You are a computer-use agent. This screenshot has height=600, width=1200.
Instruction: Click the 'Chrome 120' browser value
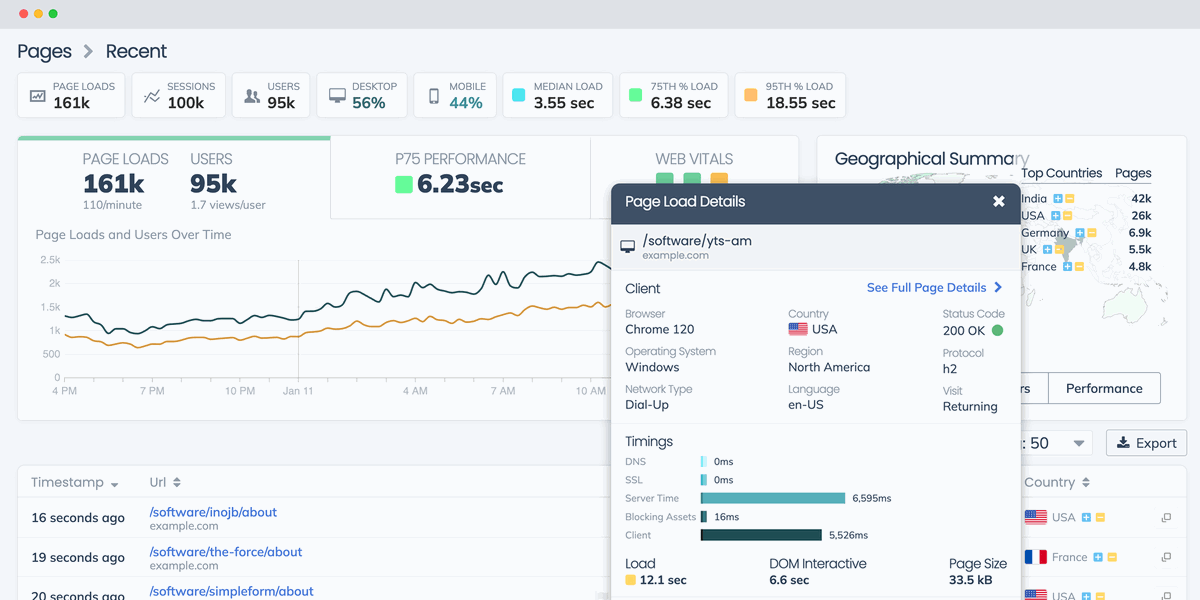pos(660,329)
